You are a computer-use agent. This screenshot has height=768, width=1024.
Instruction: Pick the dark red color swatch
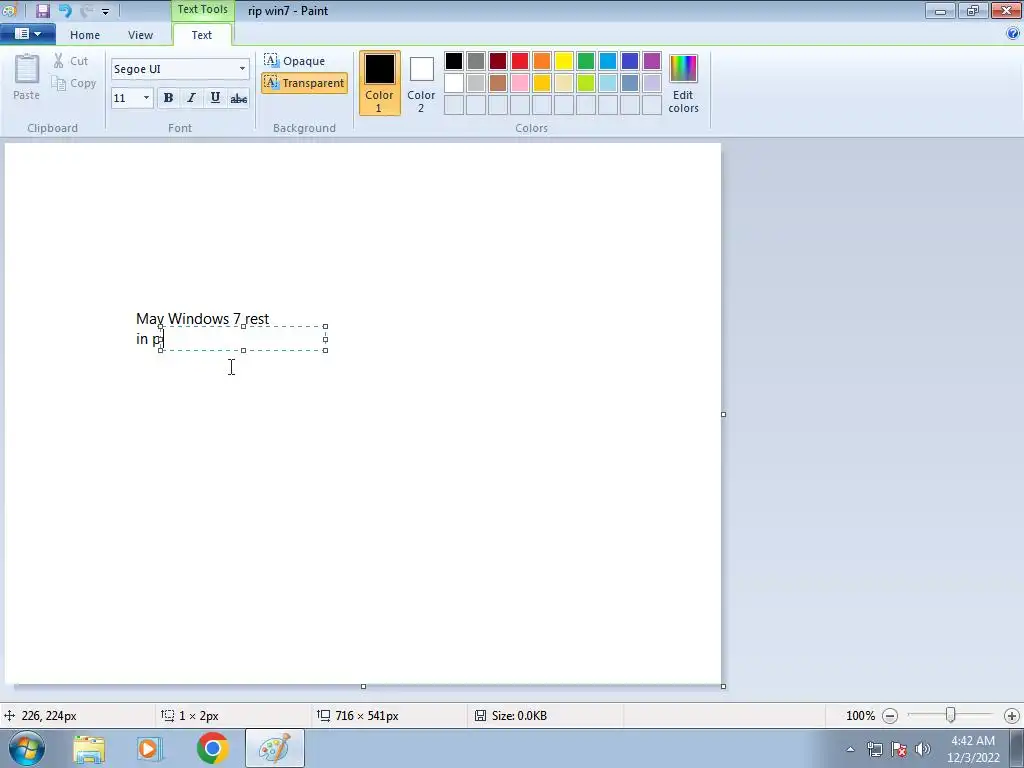(x=498, y=61)
